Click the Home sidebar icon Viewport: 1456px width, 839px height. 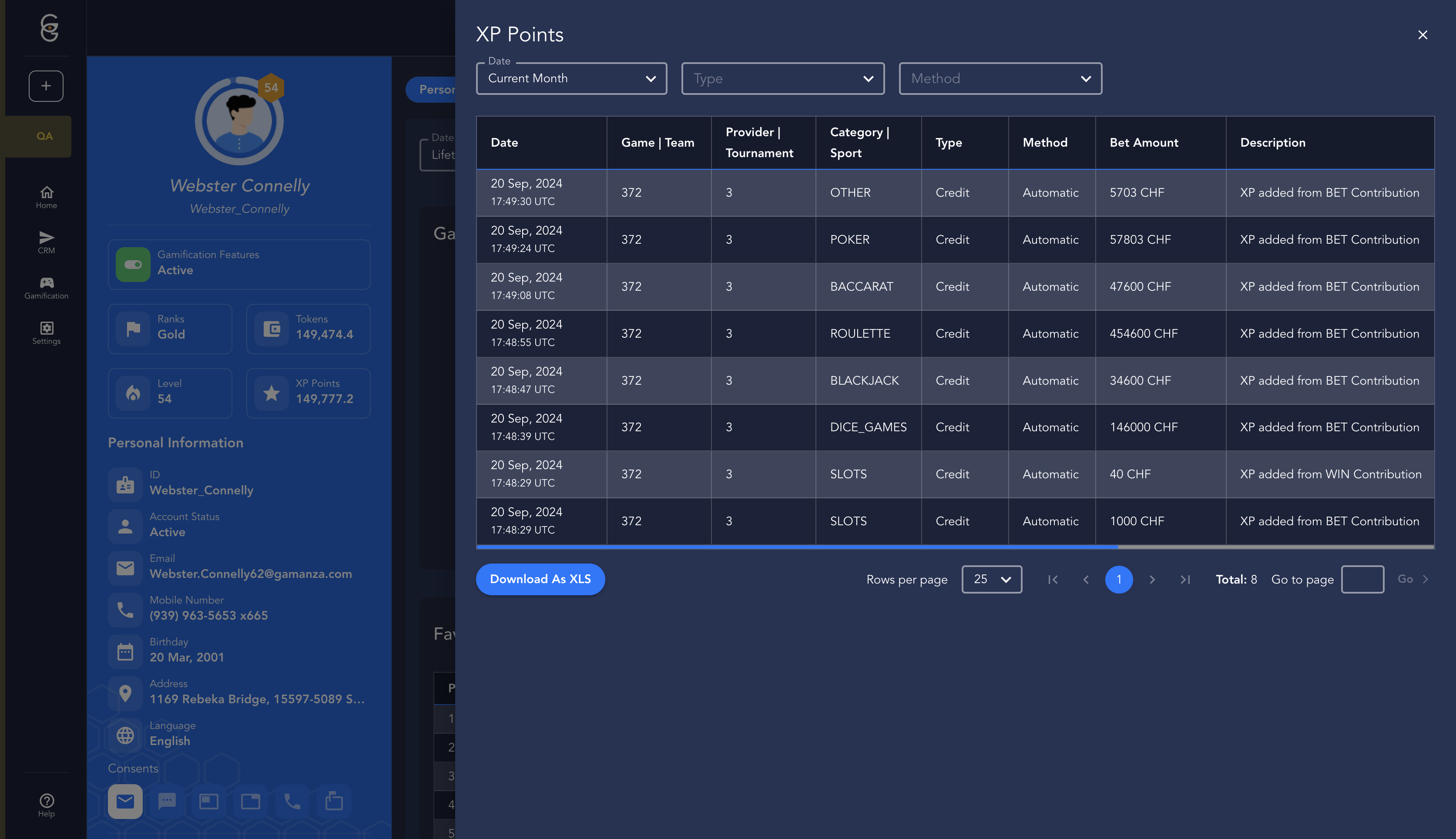pos(46,197)
